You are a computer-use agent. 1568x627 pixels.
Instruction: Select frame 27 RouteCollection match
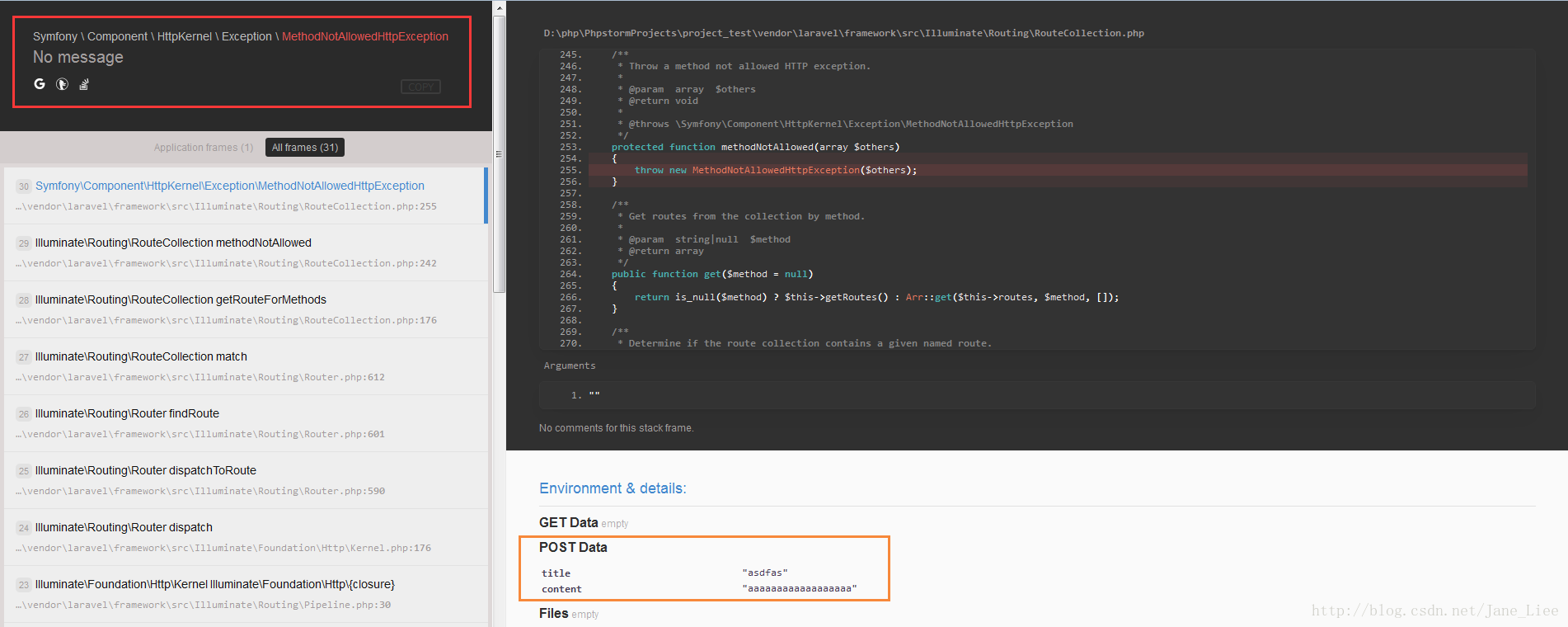[x=246, y=366]
